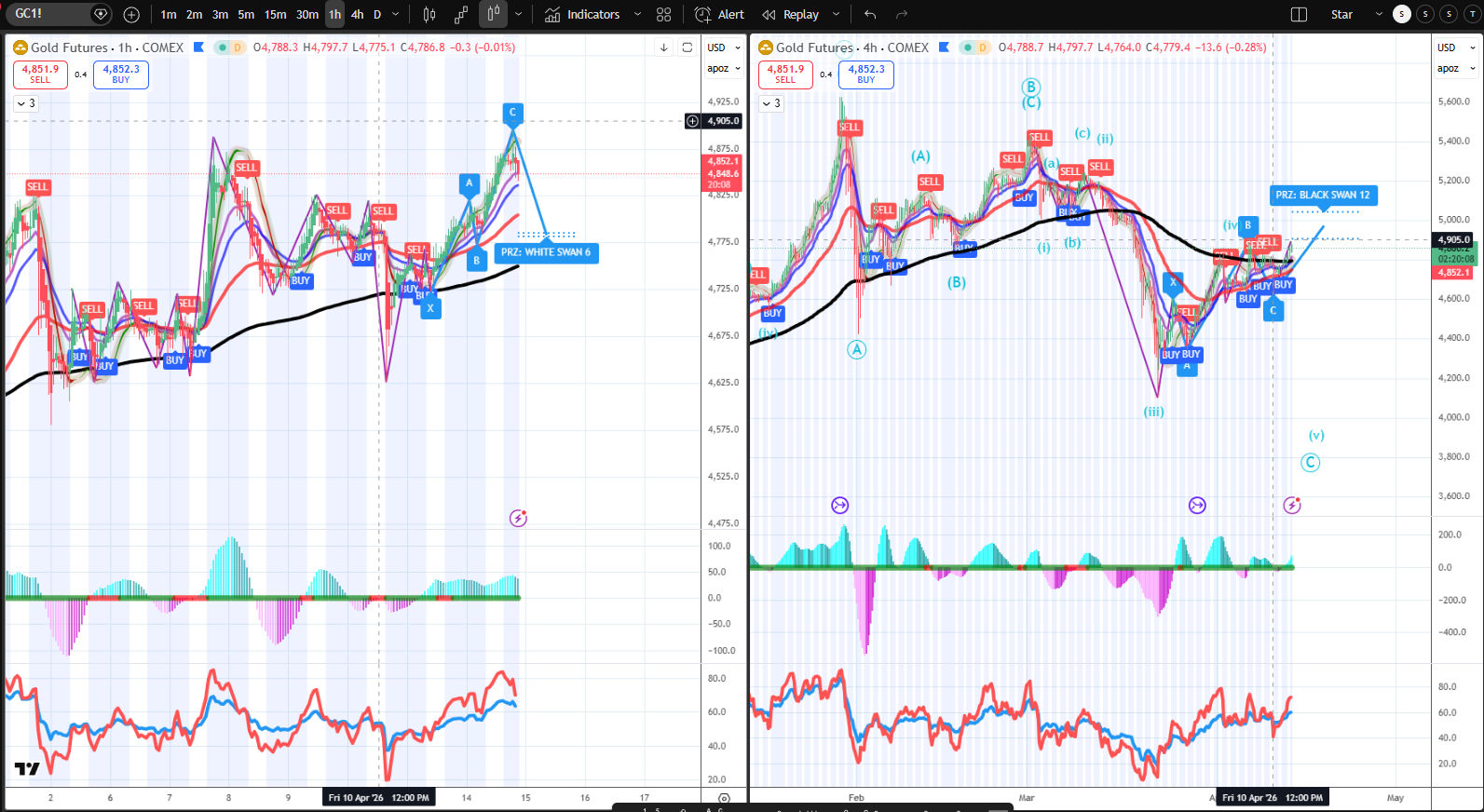Click the flag icon beside 4h COMEX title
The width and height of the screenshot is (1484, 812).
pos(944,47)
